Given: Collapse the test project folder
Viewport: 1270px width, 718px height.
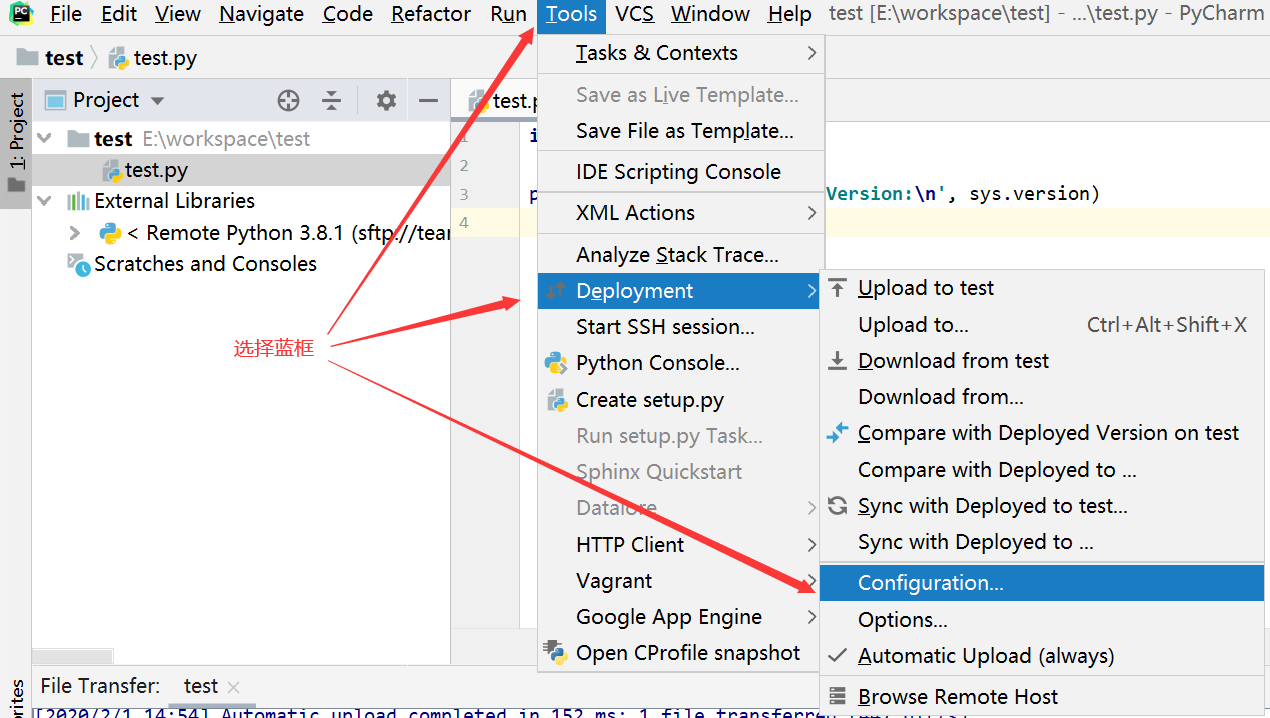Looking at the screenshot, I should pyautogui.click(x=44, y=138).
